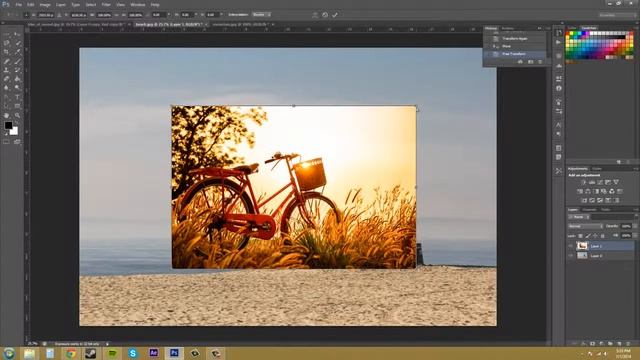Select the Eraser tool
The width and height of the screenshot is (640, 360).
[7, 79]
